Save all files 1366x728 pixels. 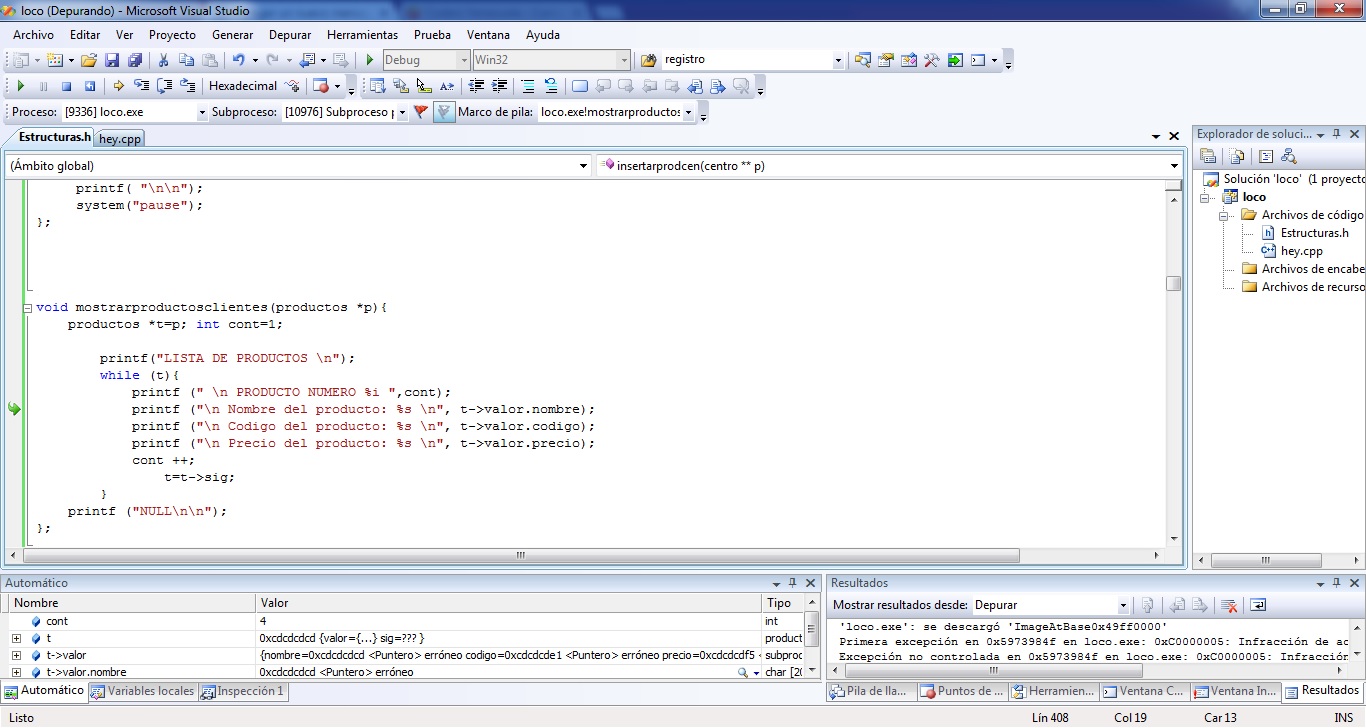coord(134,60)
